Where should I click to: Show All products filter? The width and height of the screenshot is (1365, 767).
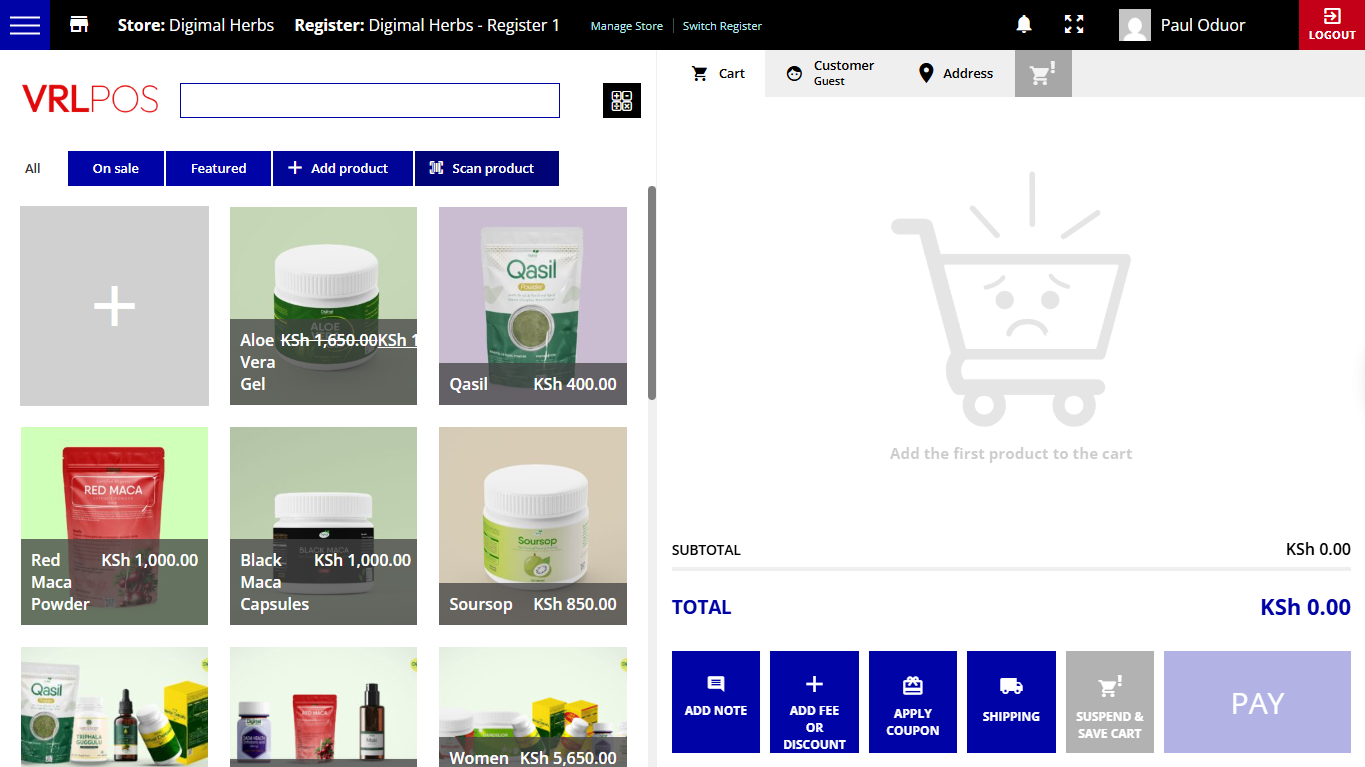pyautogui.click(x=33, y=168)
